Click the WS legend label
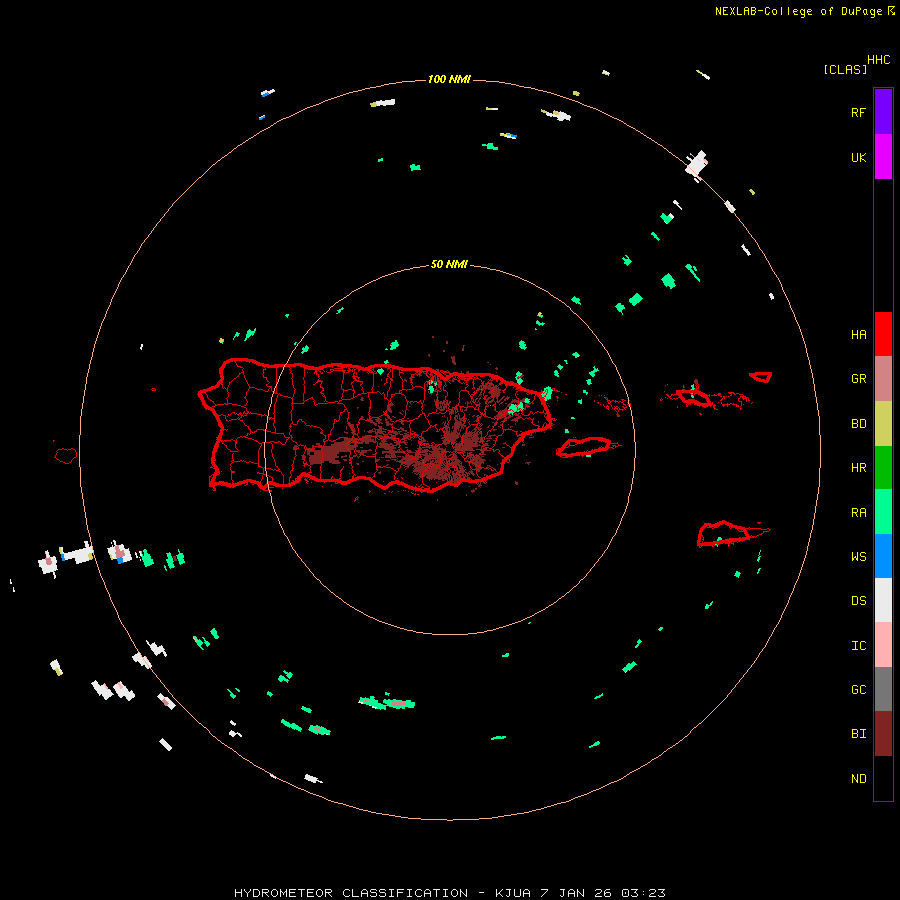This screenshot has height=900, width=900. pos(858,556)
